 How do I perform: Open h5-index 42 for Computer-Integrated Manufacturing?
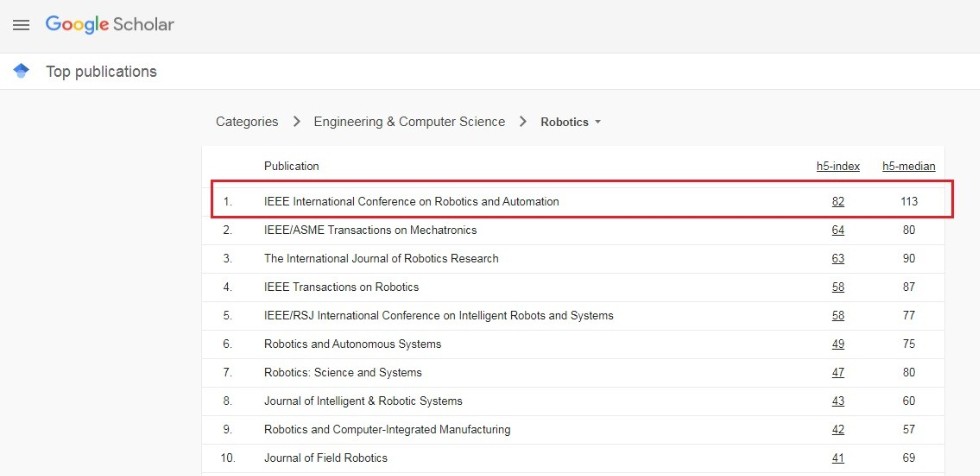(x=838, y=430)
